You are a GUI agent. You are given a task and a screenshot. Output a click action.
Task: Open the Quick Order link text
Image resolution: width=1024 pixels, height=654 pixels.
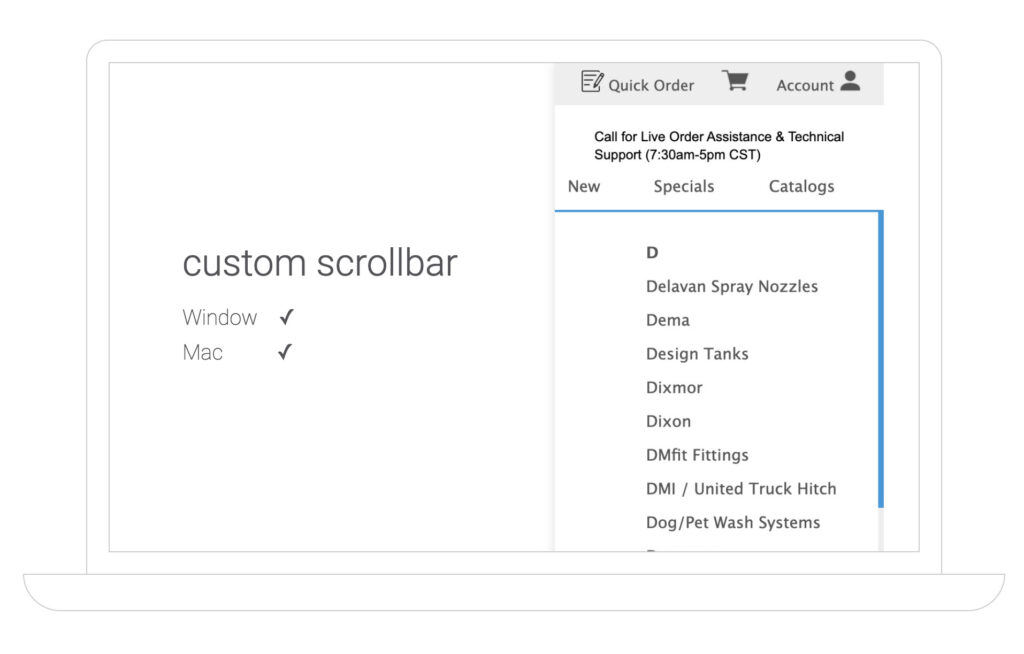pyautogui.click(x=651, y=86)
